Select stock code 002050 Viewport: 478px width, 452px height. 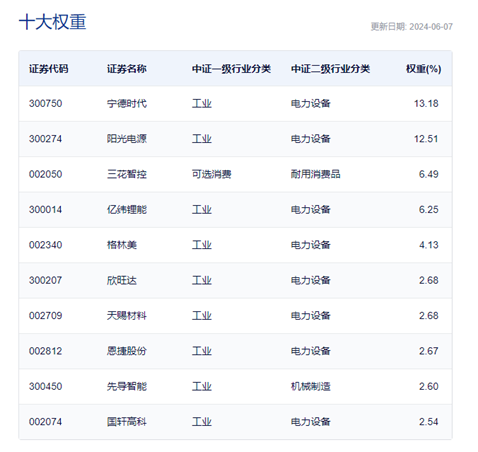click(45, 174)
